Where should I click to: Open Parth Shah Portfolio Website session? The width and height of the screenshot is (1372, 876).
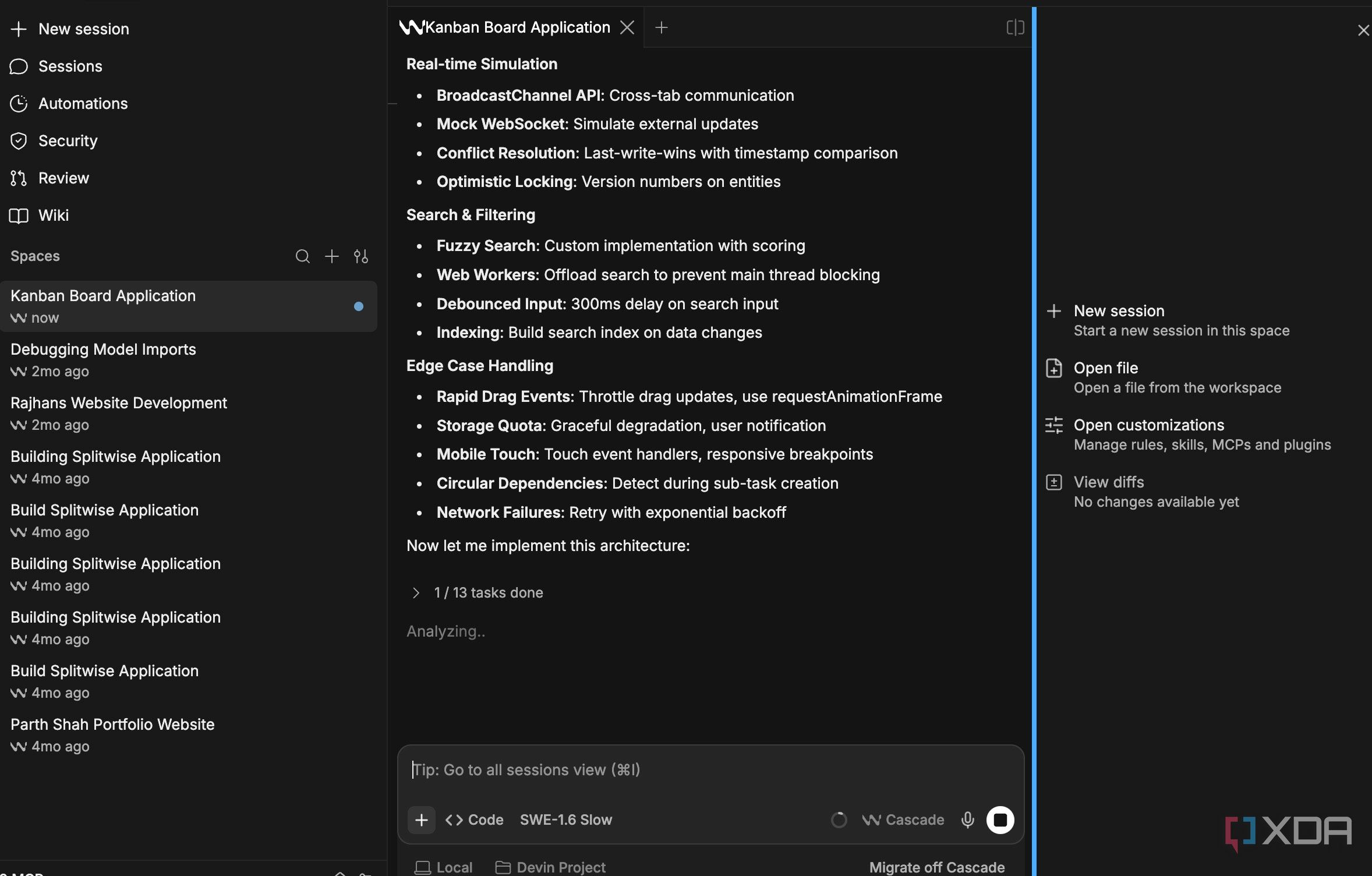point(189,735)
